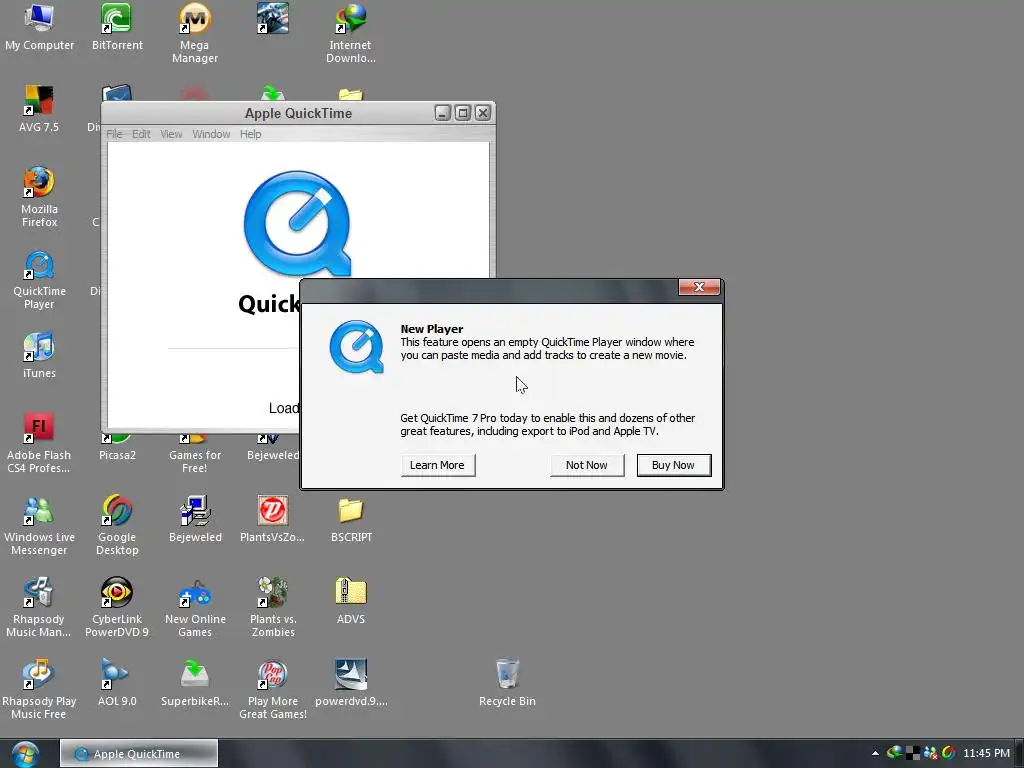Launch Adobe Flash CS4 Professional icon
The width and height of the screenshot is (1024, 768).
click(39, 443)
